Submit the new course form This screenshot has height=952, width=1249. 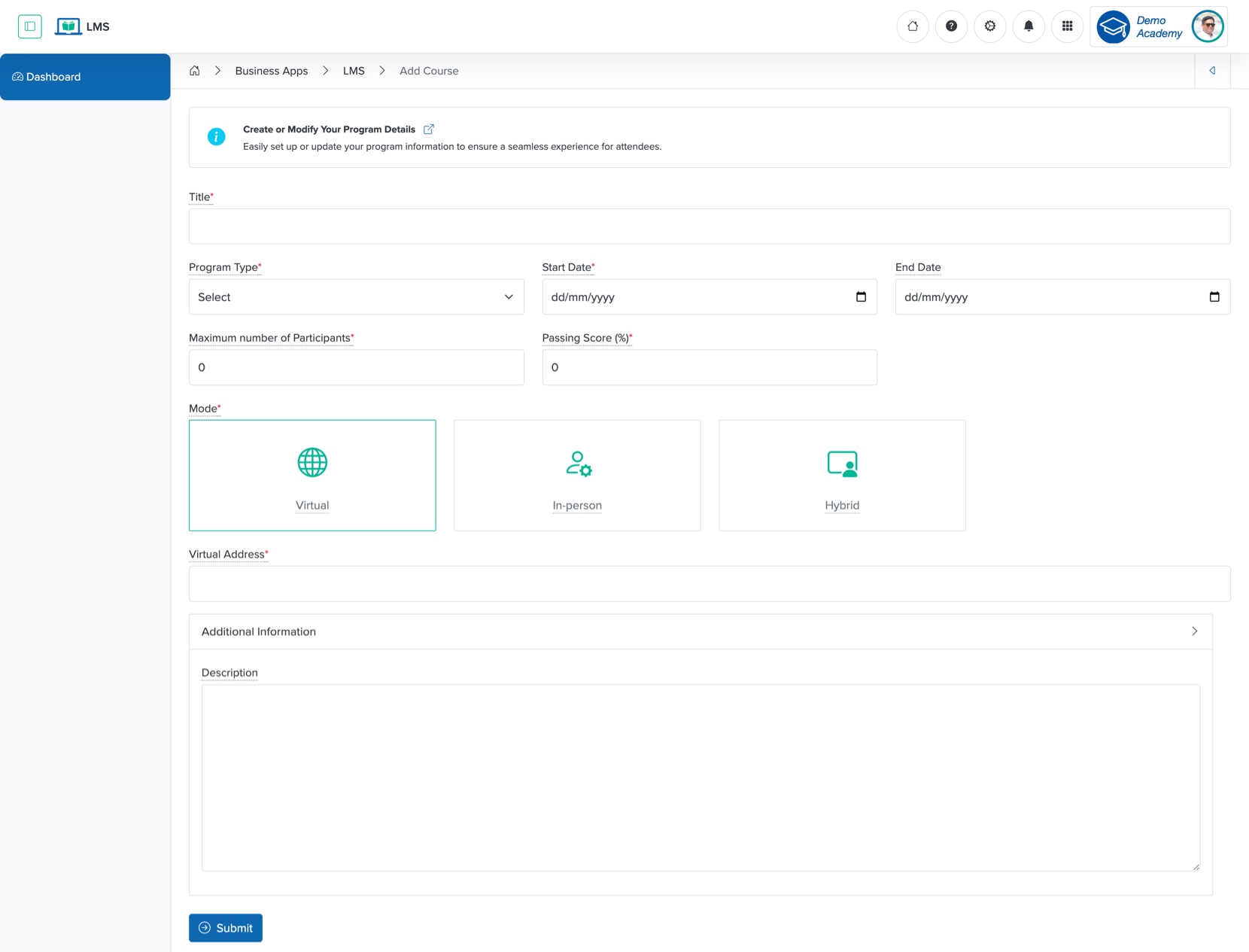pos(225,927)
